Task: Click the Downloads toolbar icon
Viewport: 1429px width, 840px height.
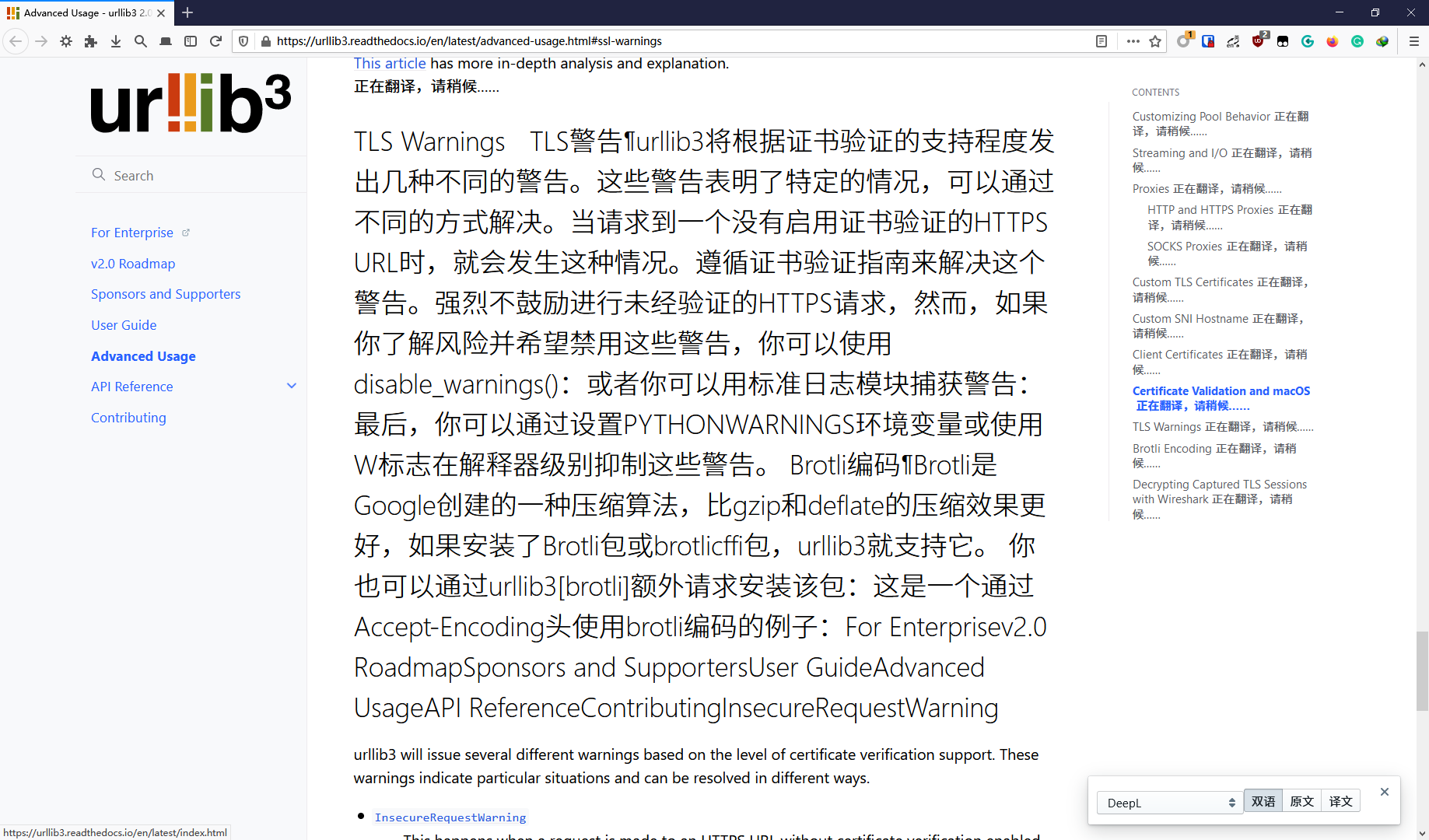Action: point(116,41)
